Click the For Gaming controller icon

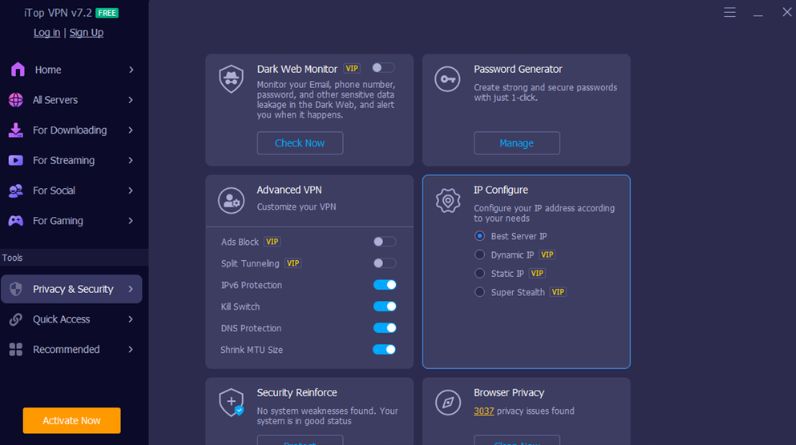pyautogui.click(x=16, y=221)
